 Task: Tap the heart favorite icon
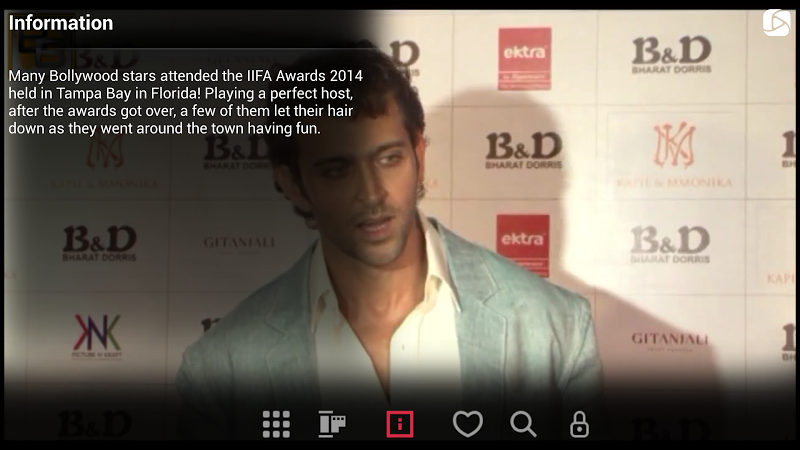click(x=467, y=424)
